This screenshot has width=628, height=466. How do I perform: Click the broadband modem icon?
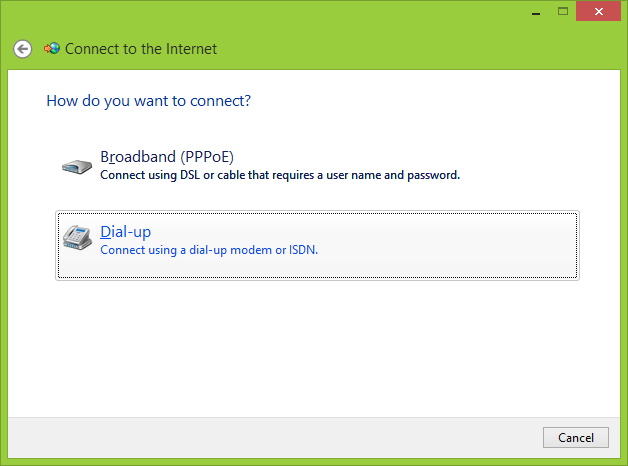click(76, 166)
